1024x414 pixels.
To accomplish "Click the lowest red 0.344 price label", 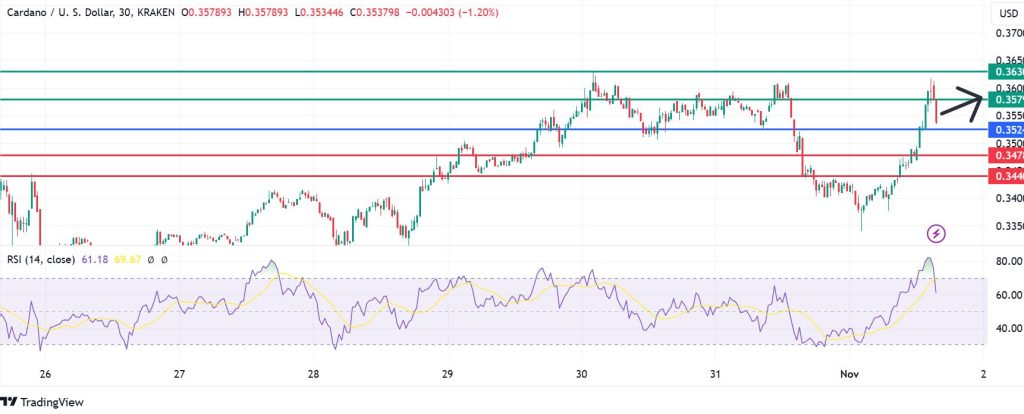I will click(1005, 176).
